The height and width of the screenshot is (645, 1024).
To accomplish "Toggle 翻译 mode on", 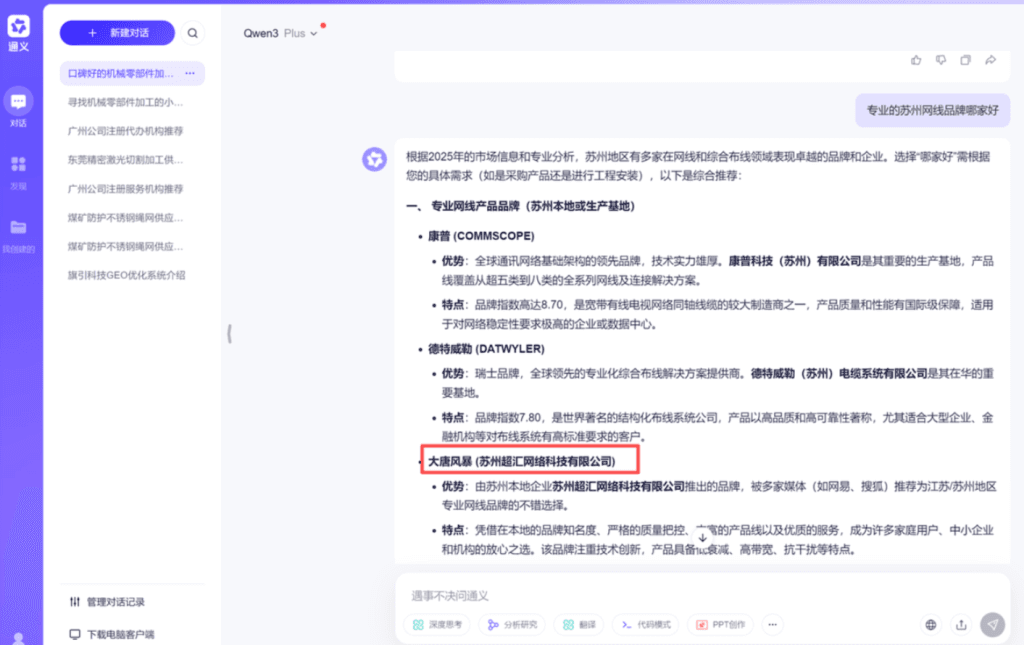I will (x=579, y=624).
